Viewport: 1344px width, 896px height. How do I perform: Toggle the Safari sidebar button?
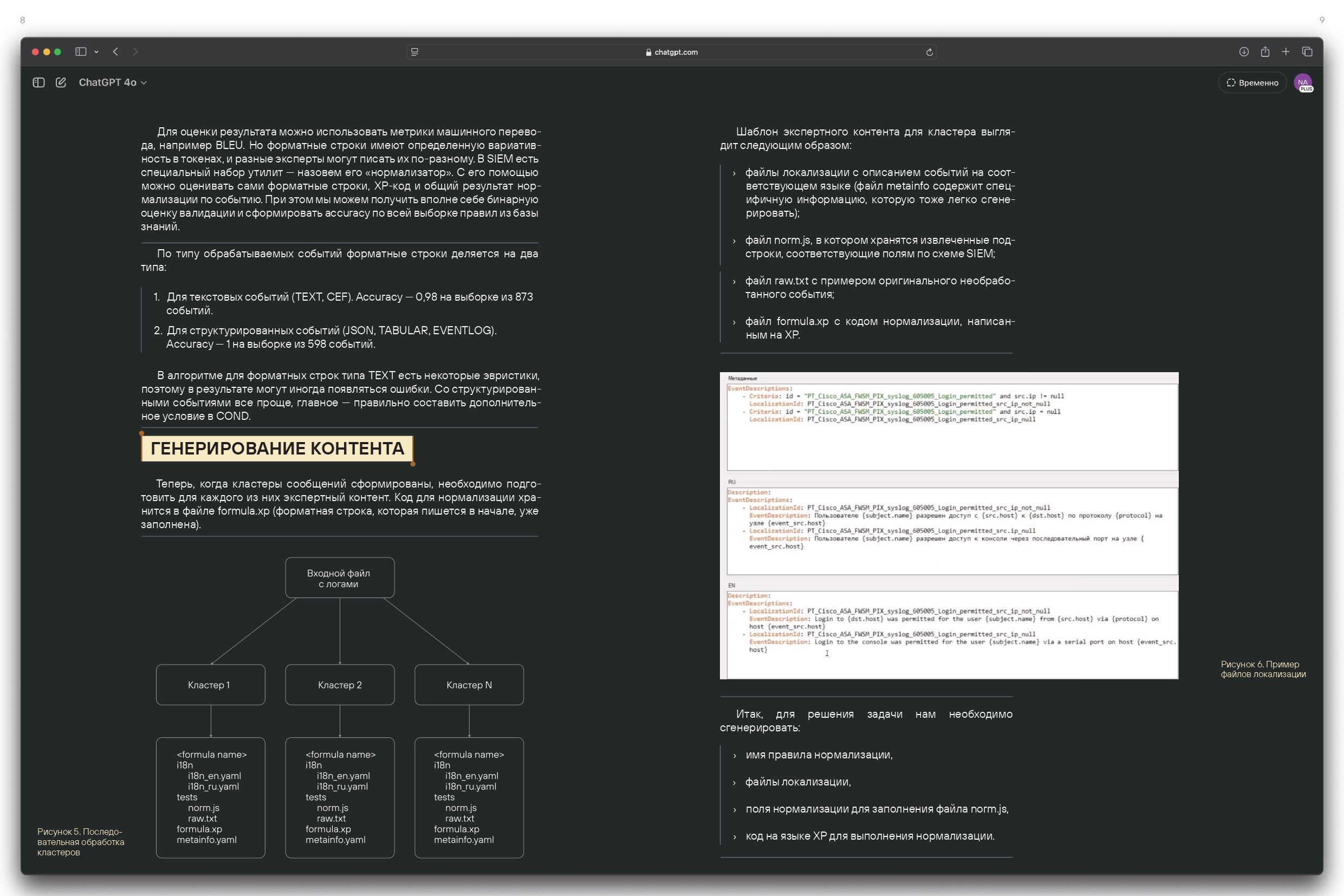pos(81,52)
